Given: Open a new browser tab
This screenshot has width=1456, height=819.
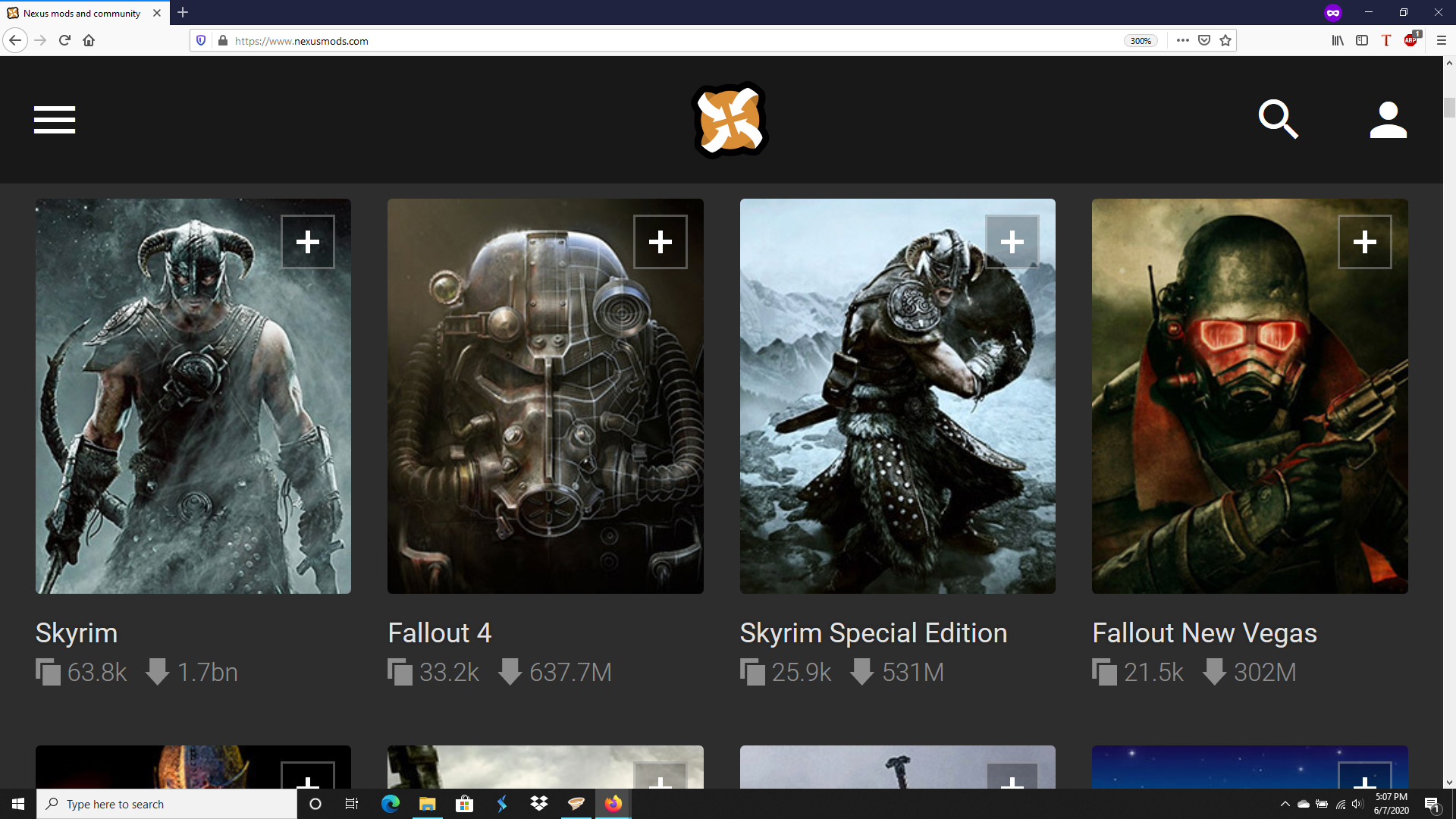Looking at the screenshot, I should [x=183, y=13].
